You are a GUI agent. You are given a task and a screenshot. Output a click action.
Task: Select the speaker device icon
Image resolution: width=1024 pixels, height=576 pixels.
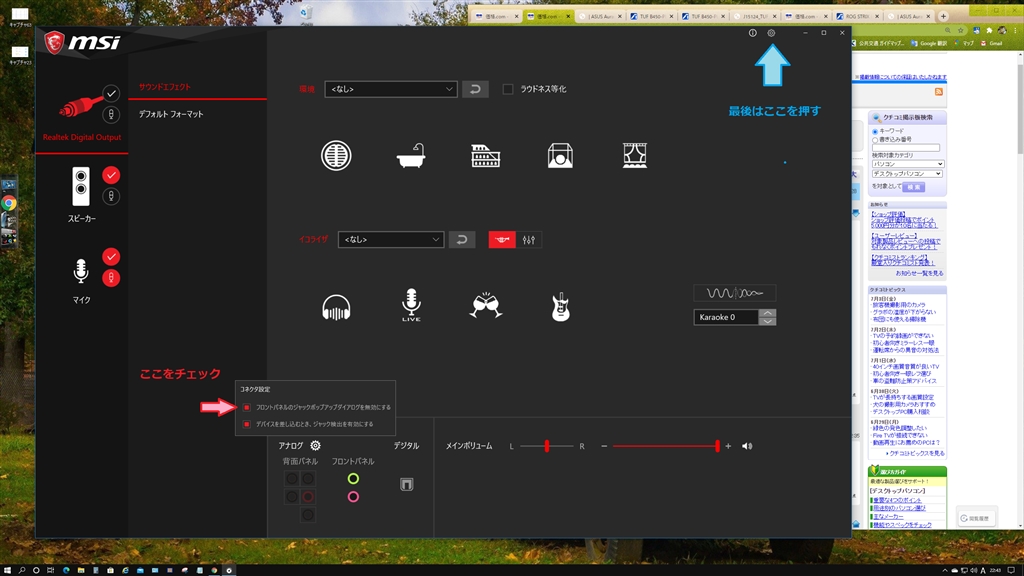point(81,186)
